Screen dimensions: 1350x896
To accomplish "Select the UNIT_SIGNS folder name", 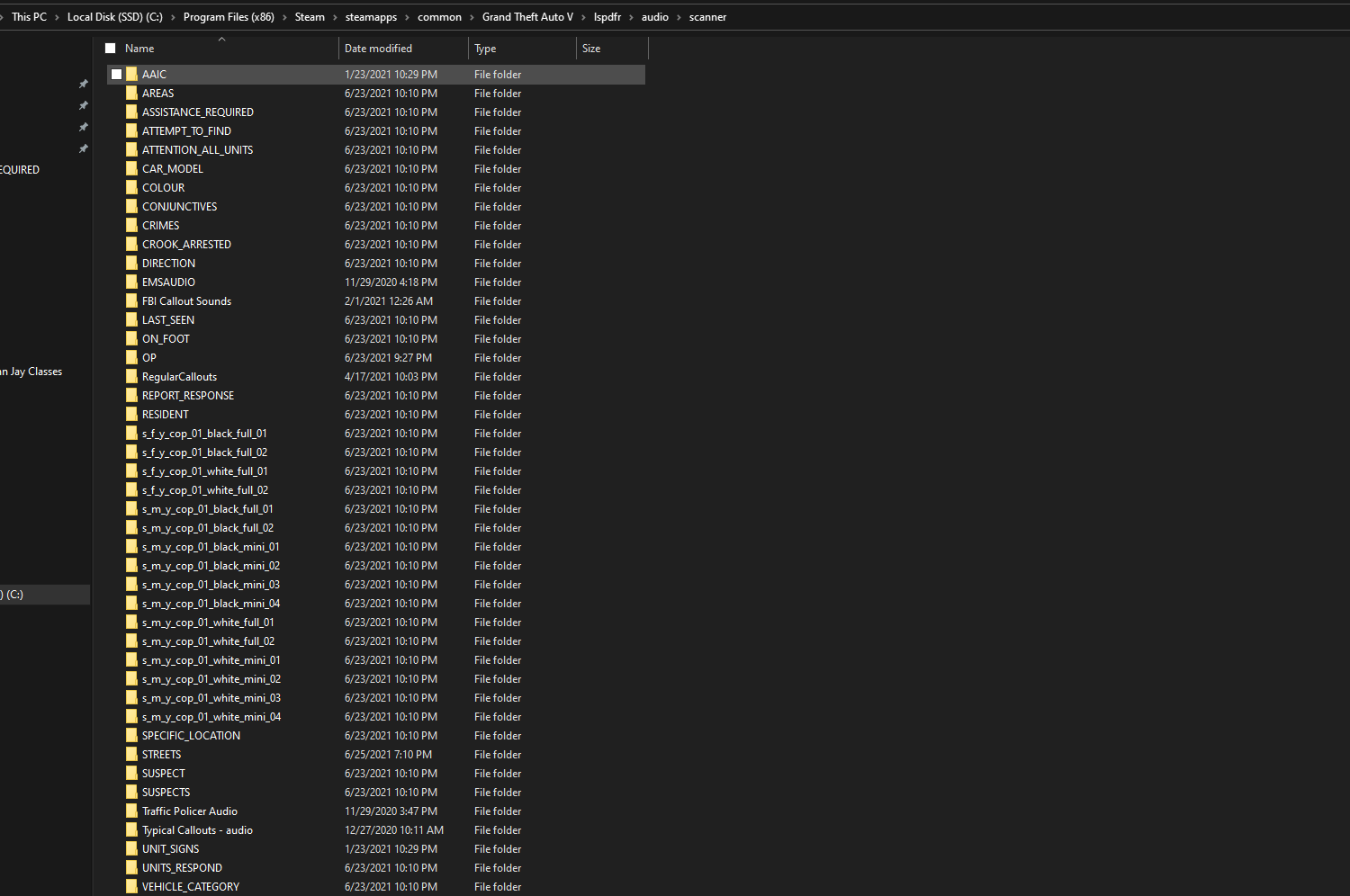I will [170, 849].
